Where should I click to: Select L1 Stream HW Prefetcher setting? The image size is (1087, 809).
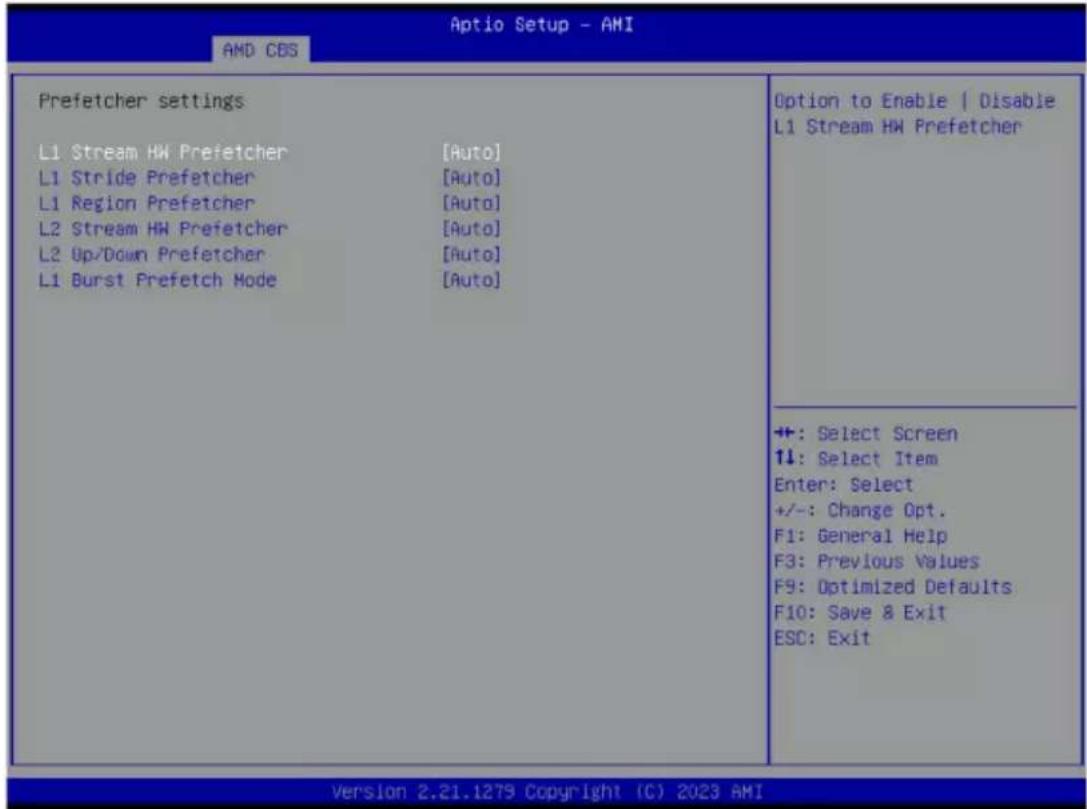[x=163, y=152]
